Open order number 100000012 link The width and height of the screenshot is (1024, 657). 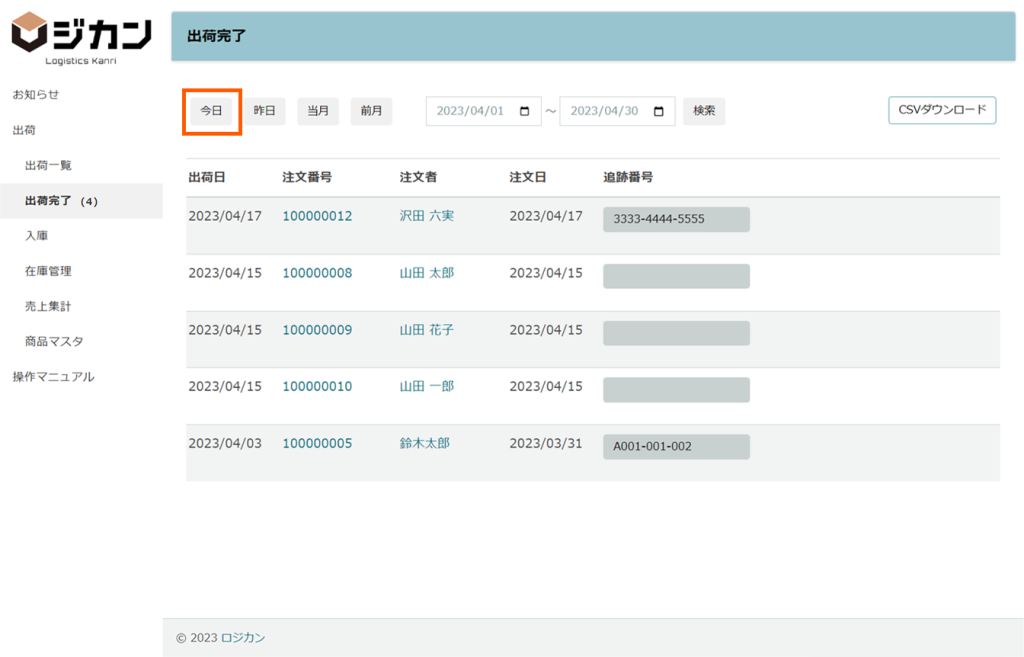tap(317, 216)
